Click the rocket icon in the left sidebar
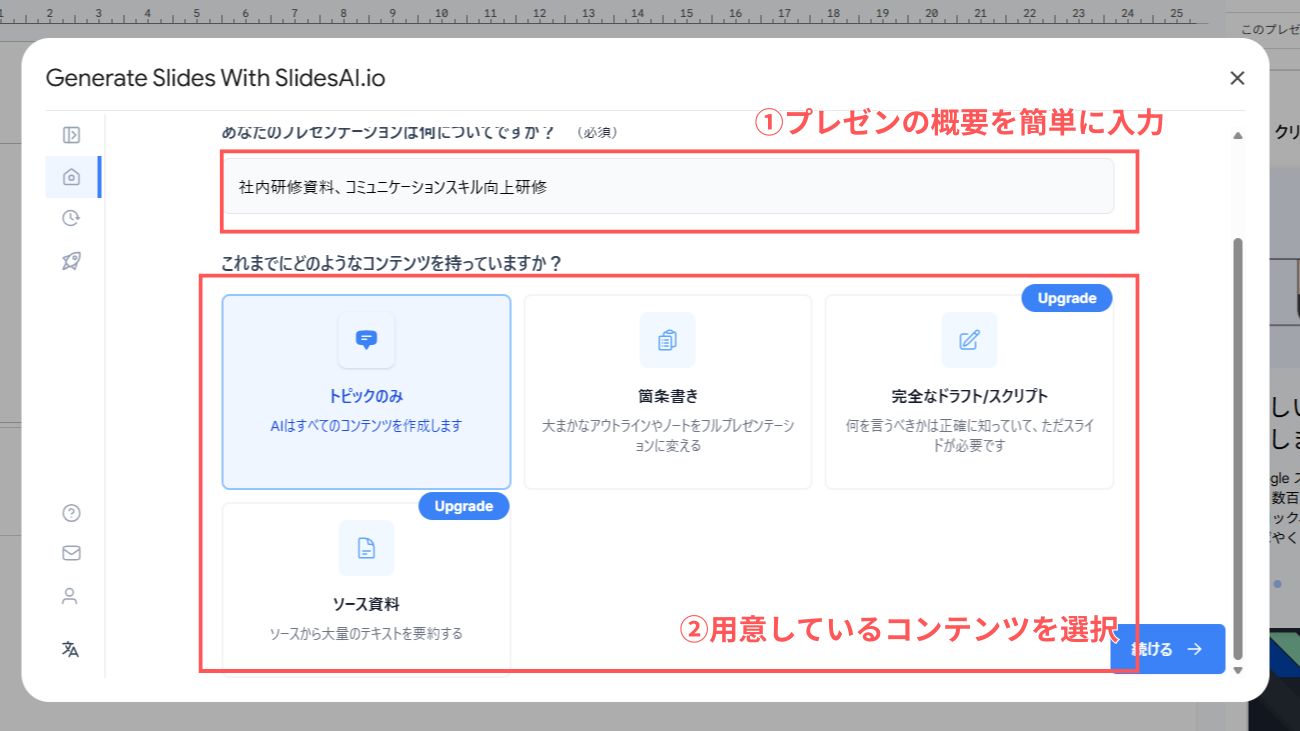This screenshot has height=731, width=1300. [69, 260]
